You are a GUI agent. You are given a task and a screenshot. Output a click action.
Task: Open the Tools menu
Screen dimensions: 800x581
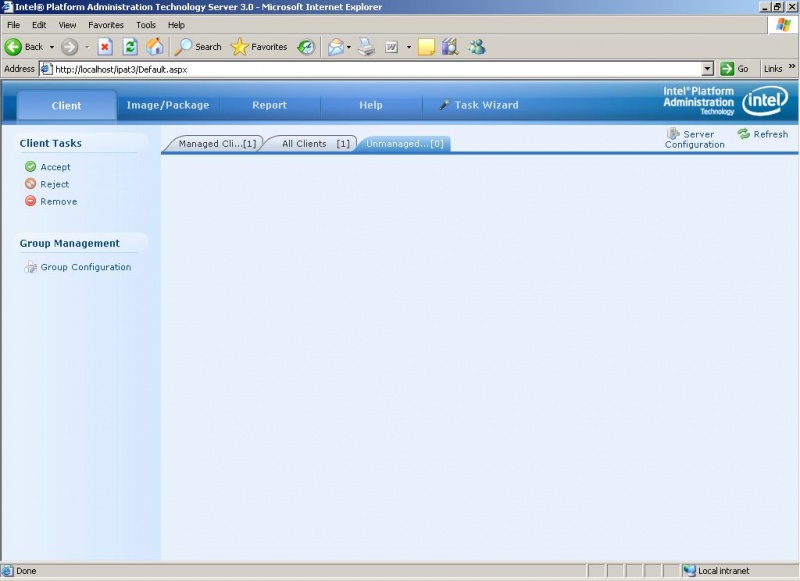(x=146, y=24)
